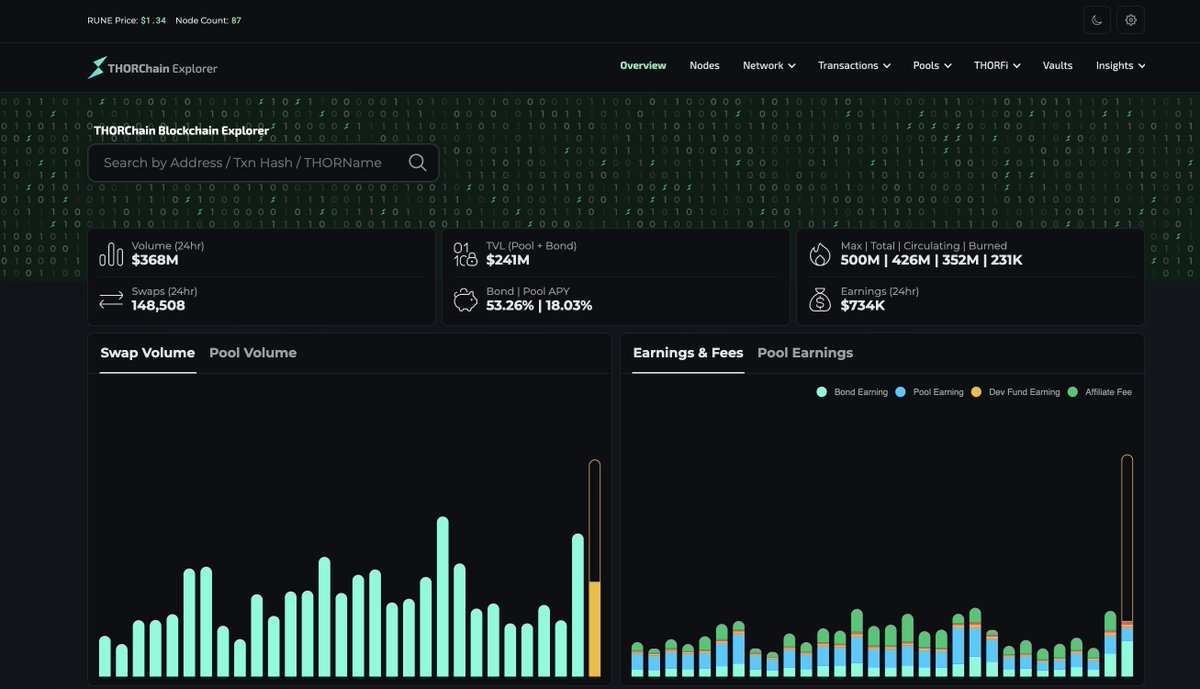Open the Overview nav item
The width and height of the screenshot is (1200, 689).
(643, 66)
